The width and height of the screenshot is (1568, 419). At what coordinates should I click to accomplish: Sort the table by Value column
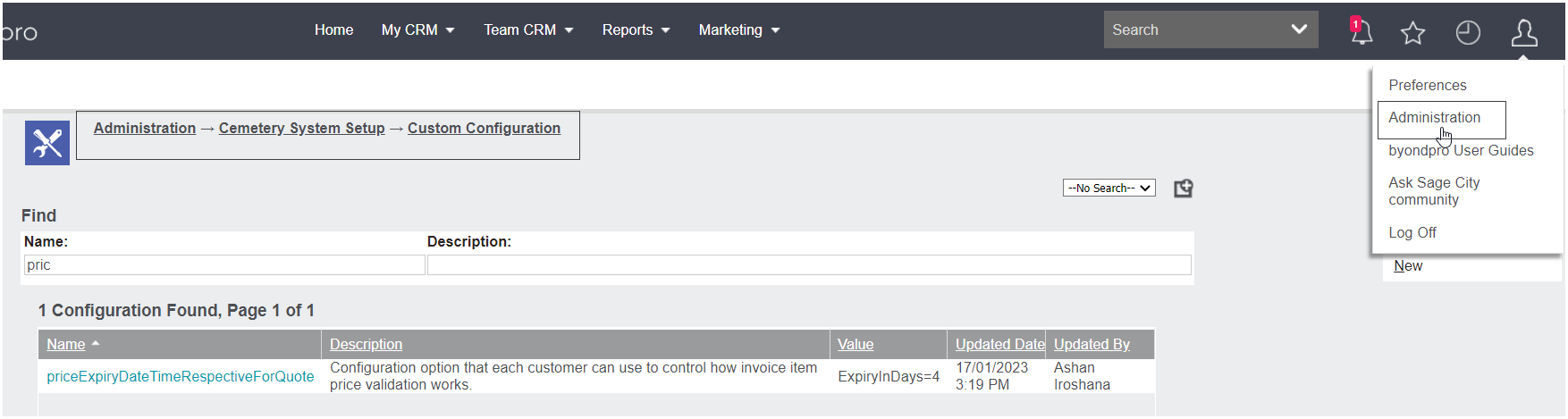point(856,344)
